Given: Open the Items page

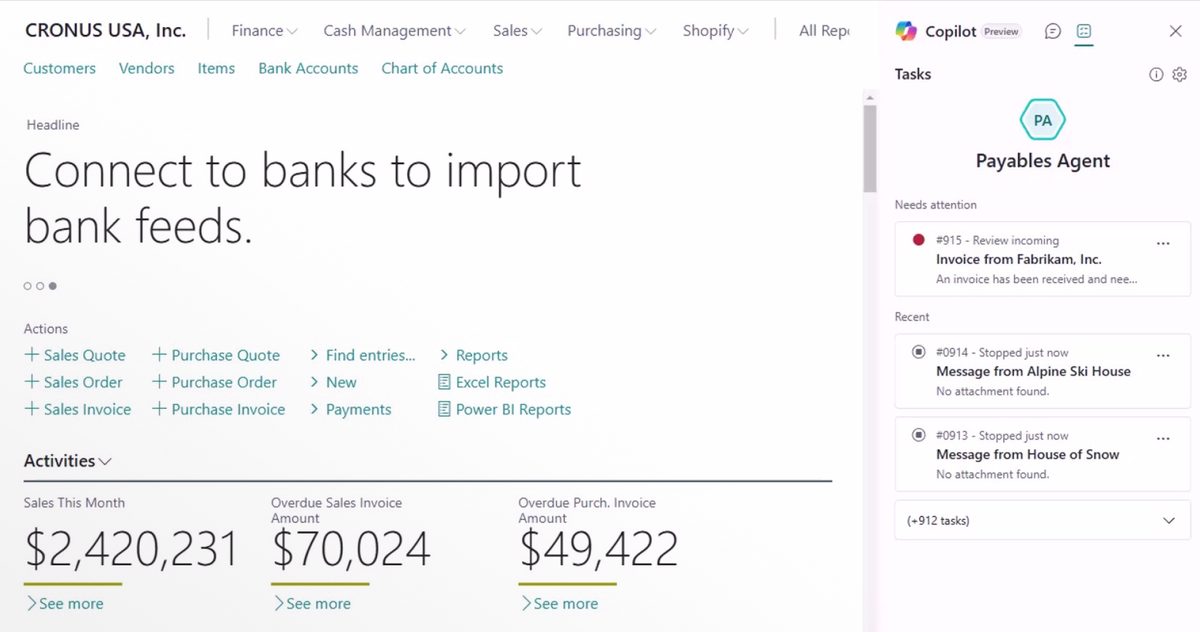Looking at the screenshot, I should pyautogui.click(x=216, y=68).
